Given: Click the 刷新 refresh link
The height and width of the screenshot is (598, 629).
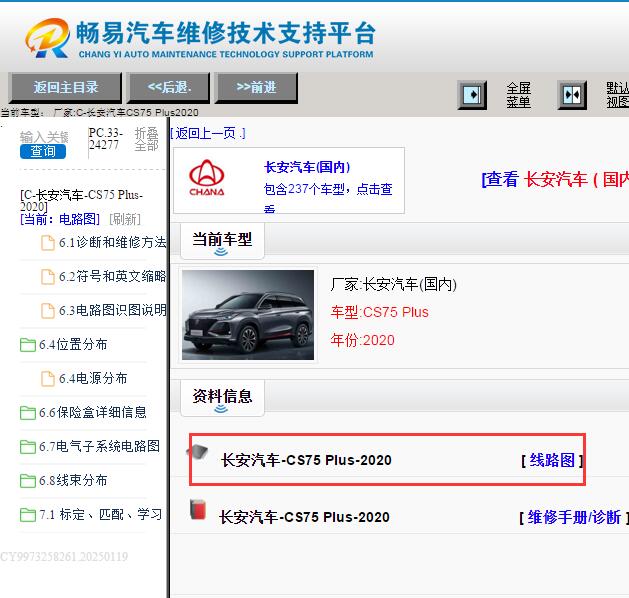Looking at the screenshot, I should tap(125, 219).
